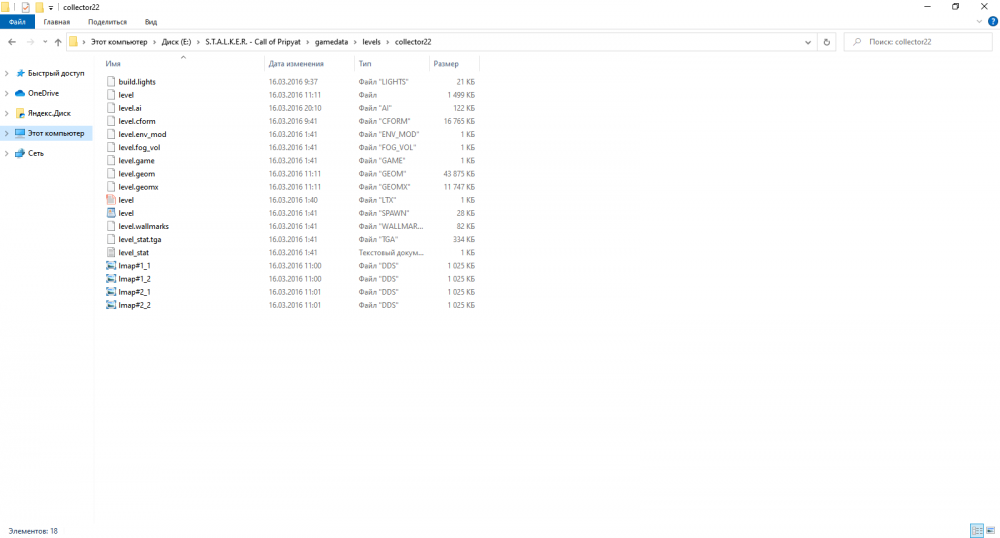Expand the Сеть tree node

click(x=7, y=153)
